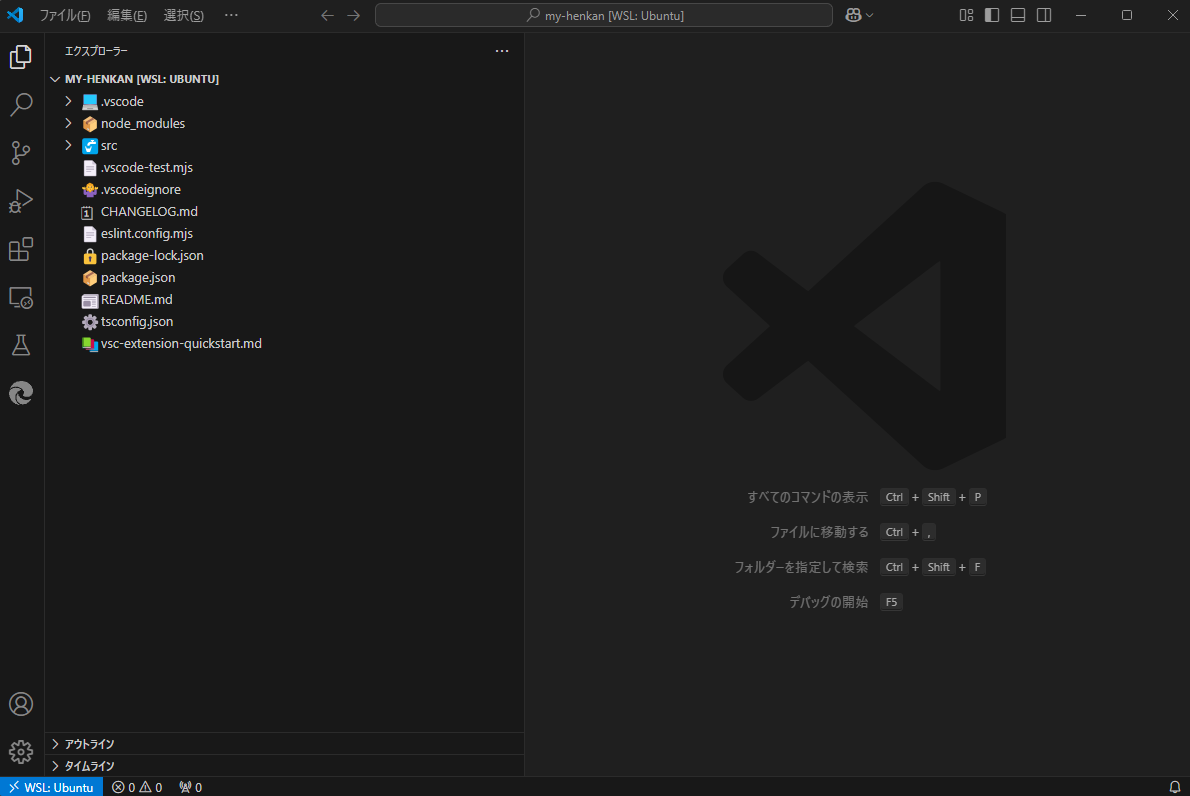Open the 編集(E) menu

click(127, 15)
